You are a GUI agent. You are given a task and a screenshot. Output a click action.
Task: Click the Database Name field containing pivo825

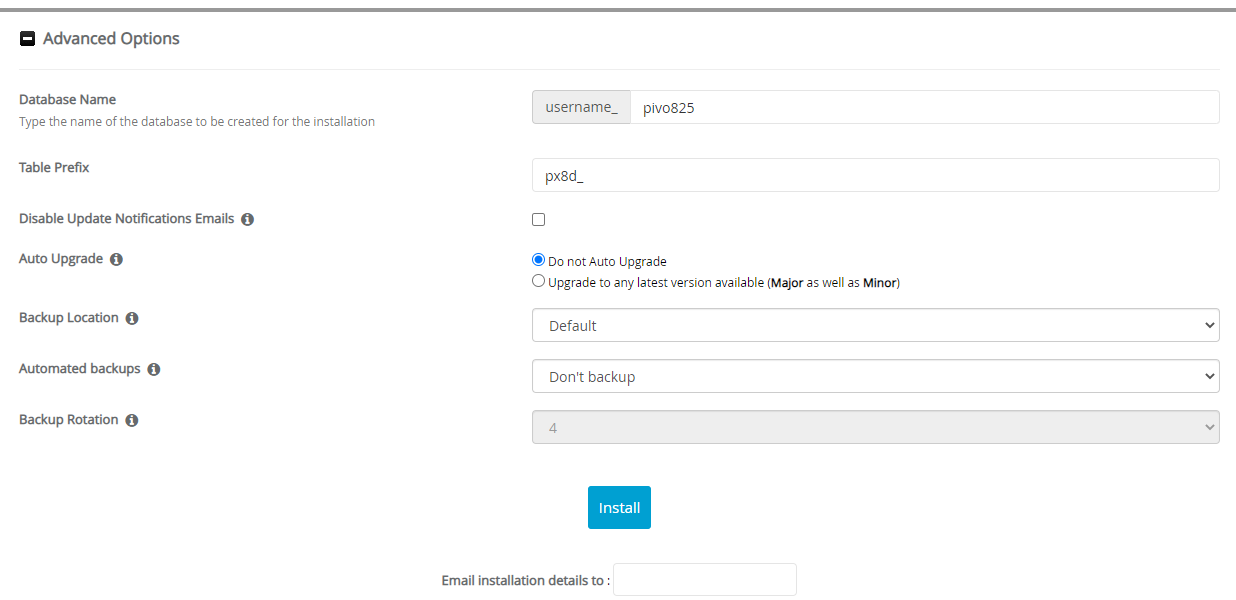pos(924,107)
